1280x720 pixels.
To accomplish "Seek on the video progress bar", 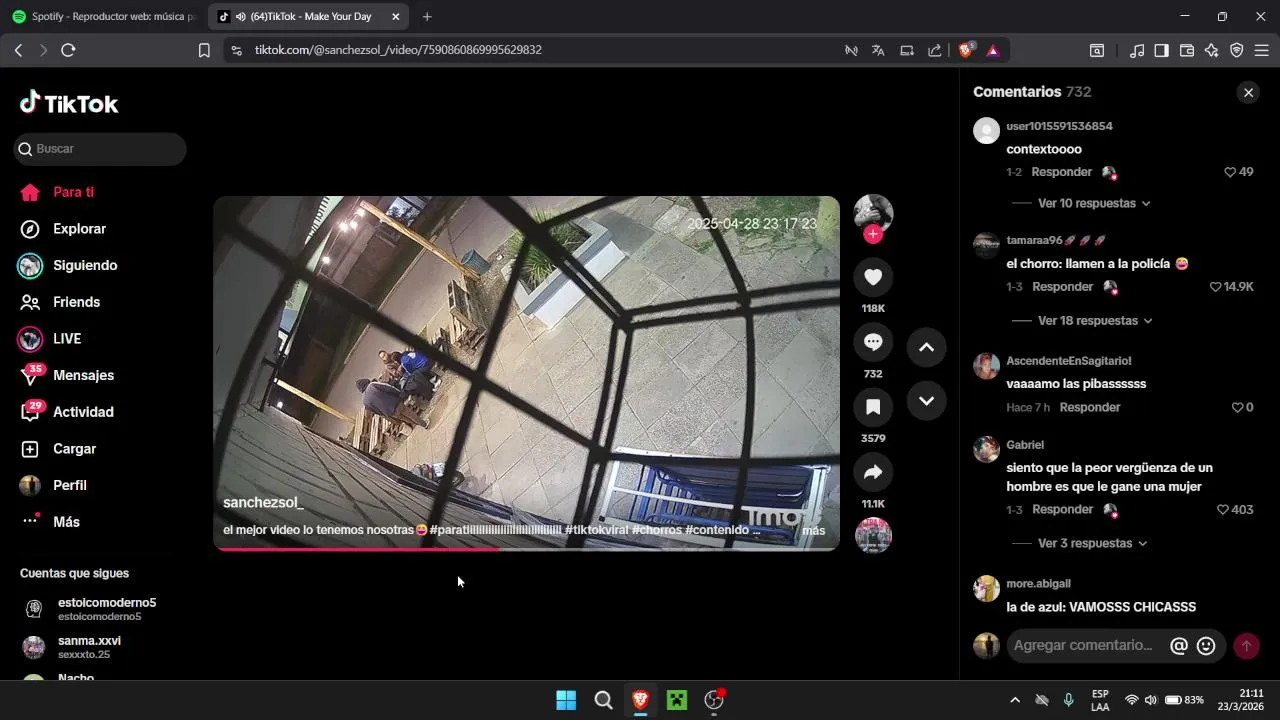I will pyautogui.click(x=526, y=548).
